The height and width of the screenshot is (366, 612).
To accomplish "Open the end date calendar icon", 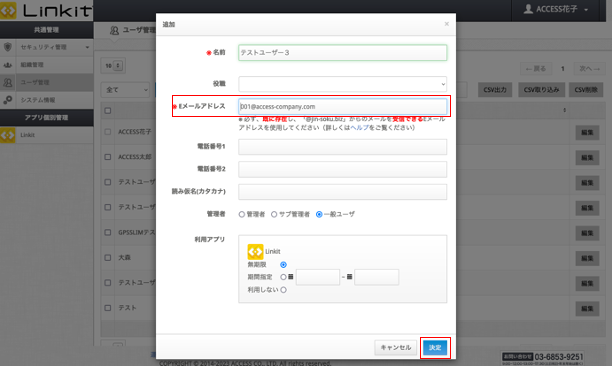I will tap(349, 277).
